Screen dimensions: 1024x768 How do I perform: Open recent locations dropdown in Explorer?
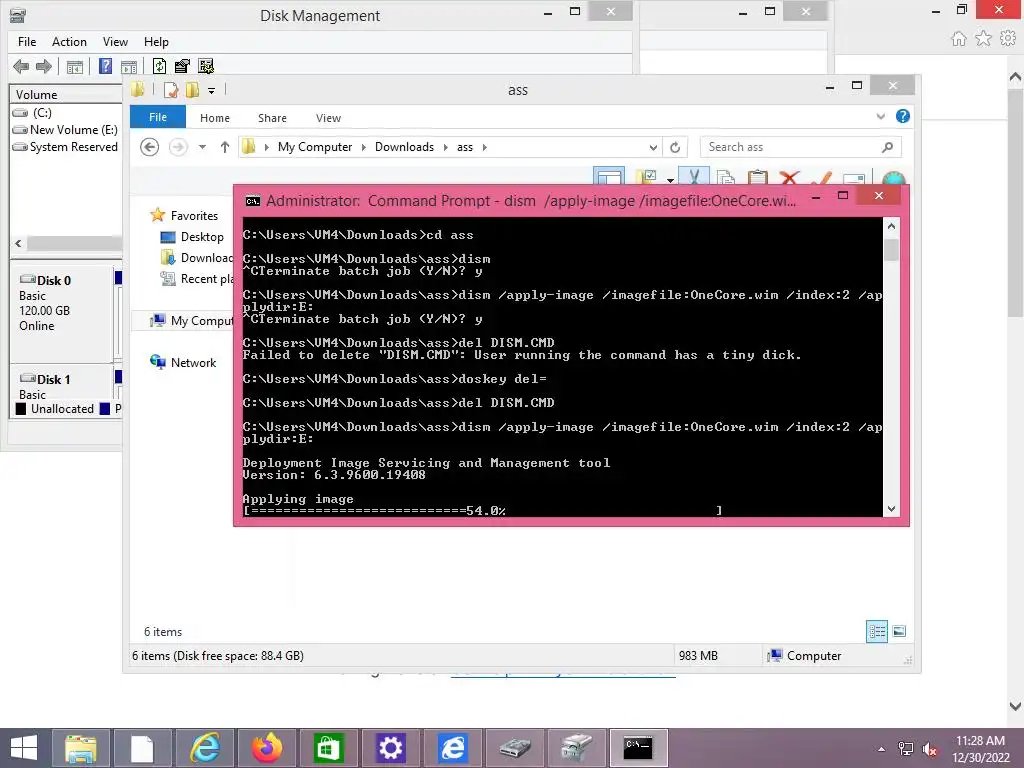(x=202, y=147)
